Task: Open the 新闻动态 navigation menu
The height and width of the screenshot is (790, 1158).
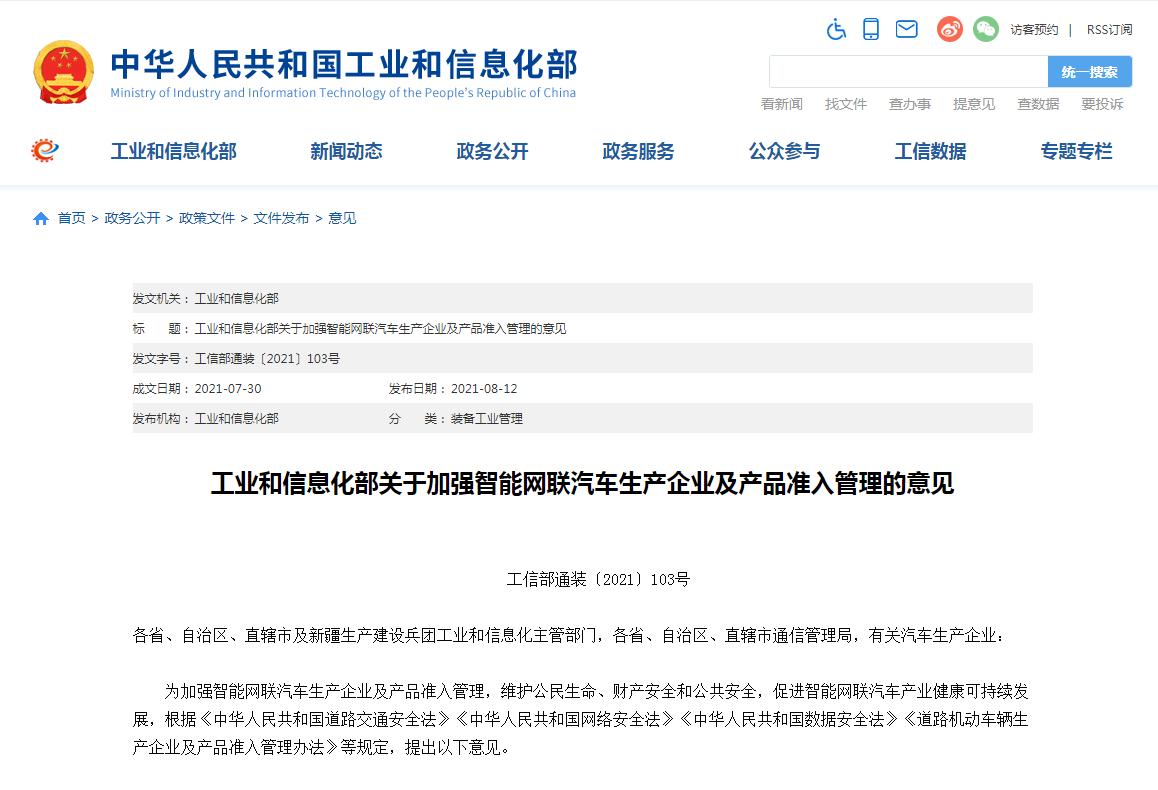Action: click(346, 151)
